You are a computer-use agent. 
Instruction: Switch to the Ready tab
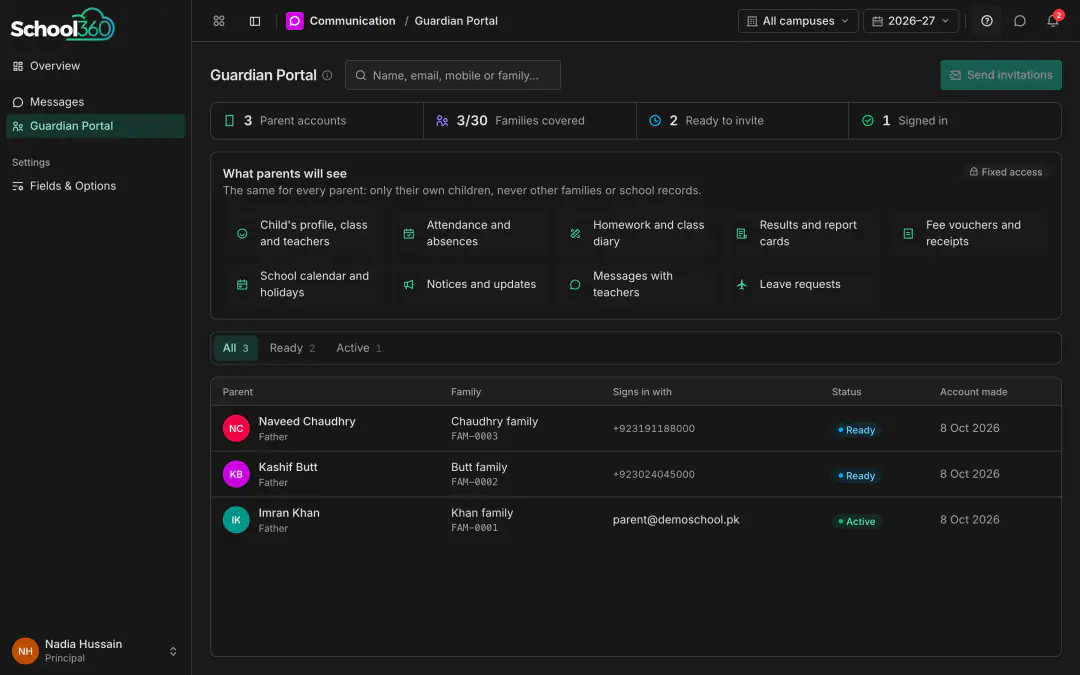click(x=292, y=348)
